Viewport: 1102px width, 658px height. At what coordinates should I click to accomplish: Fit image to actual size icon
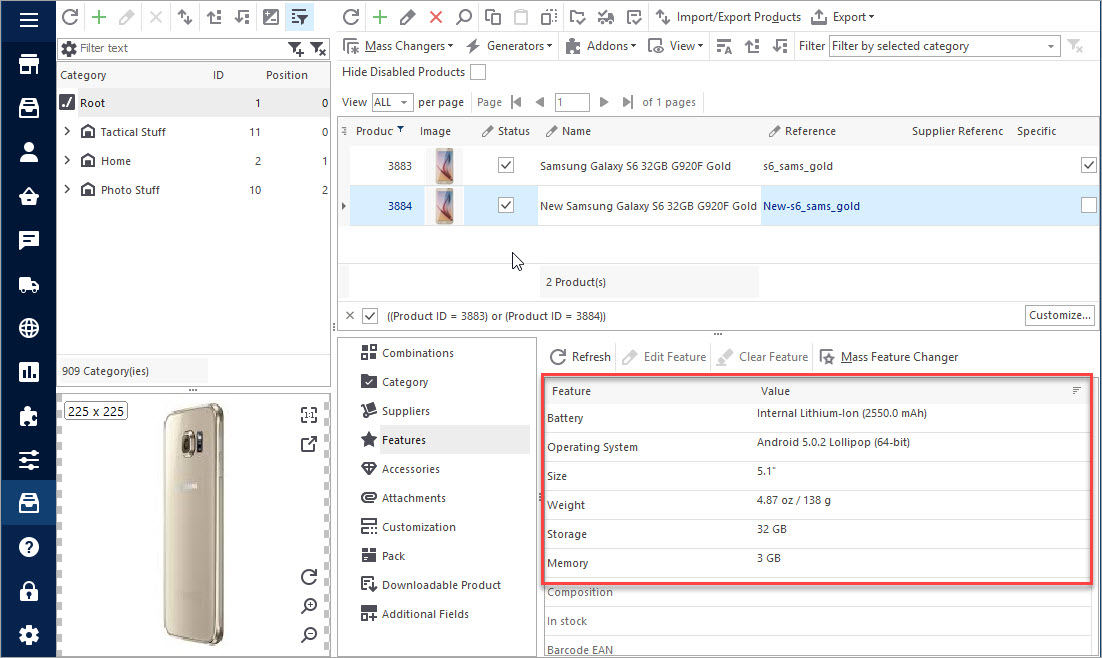coord(309,415)
